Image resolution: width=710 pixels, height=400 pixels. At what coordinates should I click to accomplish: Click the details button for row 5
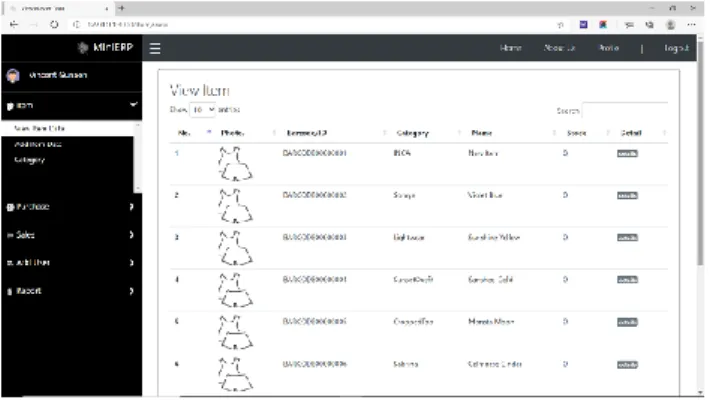[627, 322]
